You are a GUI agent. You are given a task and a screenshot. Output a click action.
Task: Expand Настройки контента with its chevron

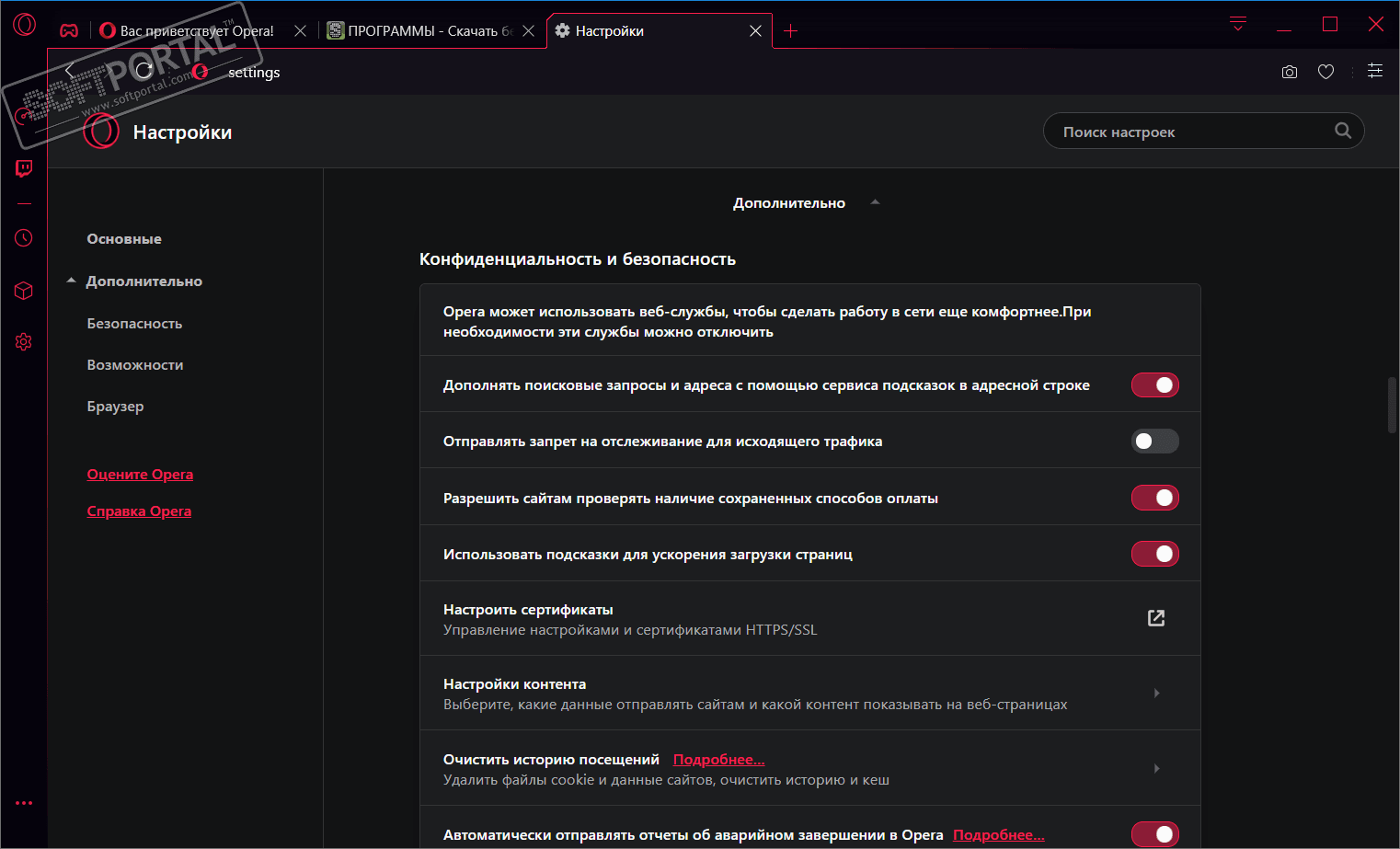pos(1156,694)
